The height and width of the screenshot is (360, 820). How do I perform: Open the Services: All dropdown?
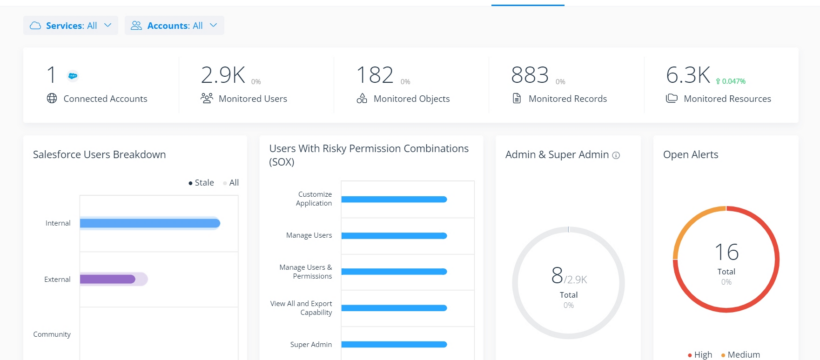[71, 25]
